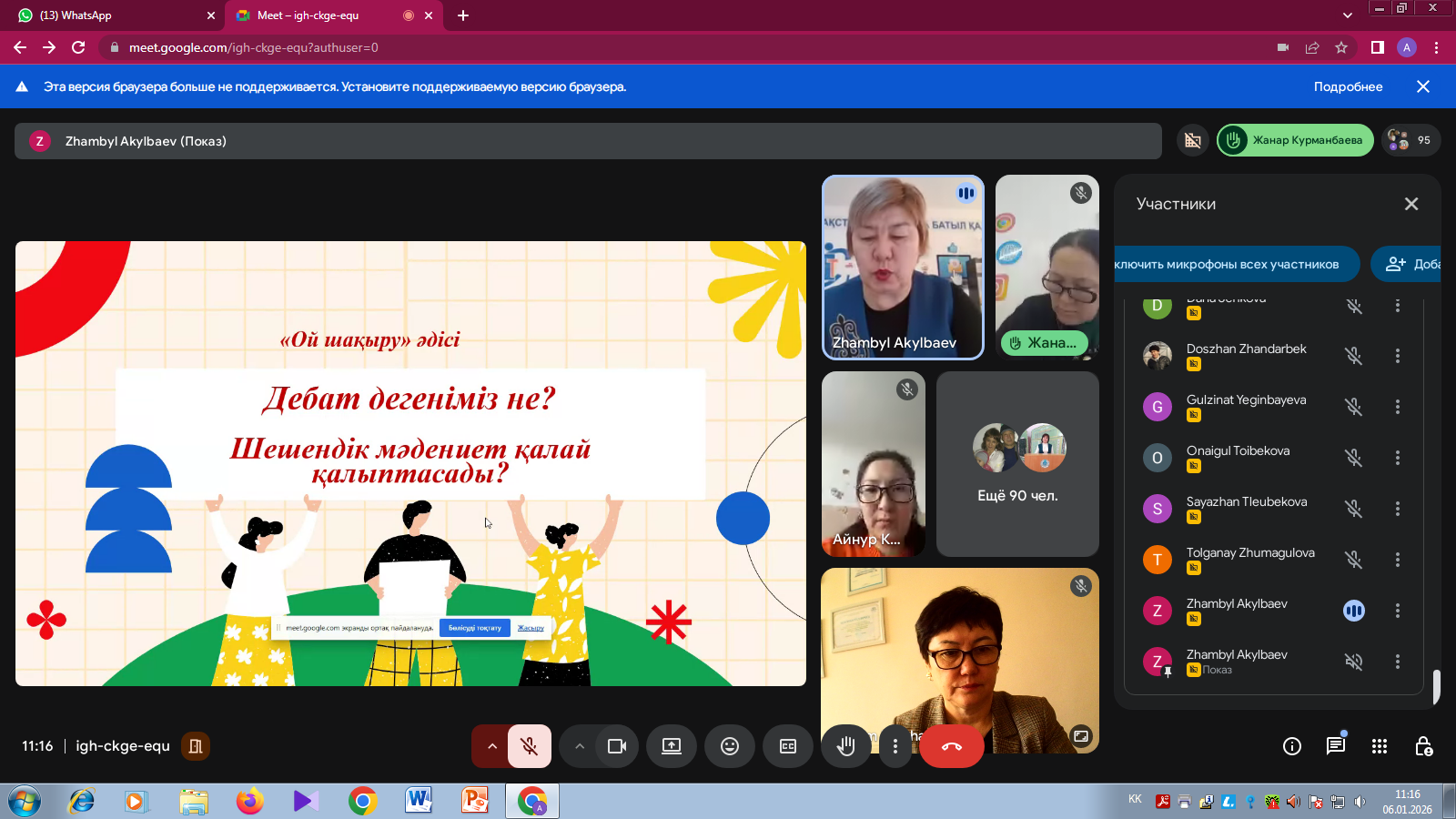Click the present screen button
This screenshot has height=819, width=1456.
[672, 746]
